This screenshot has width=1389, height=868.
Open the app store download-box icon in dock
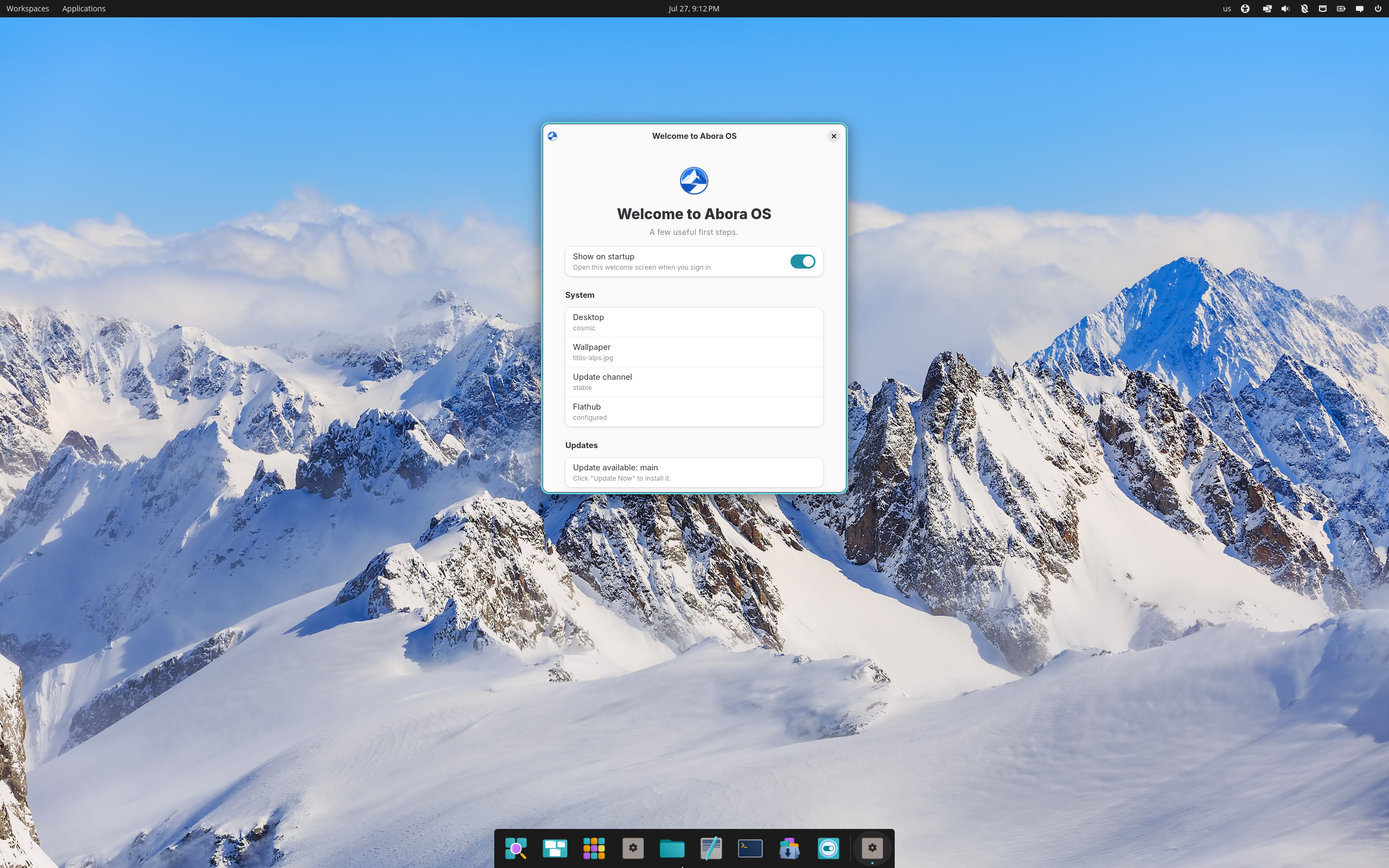point(788,848)
